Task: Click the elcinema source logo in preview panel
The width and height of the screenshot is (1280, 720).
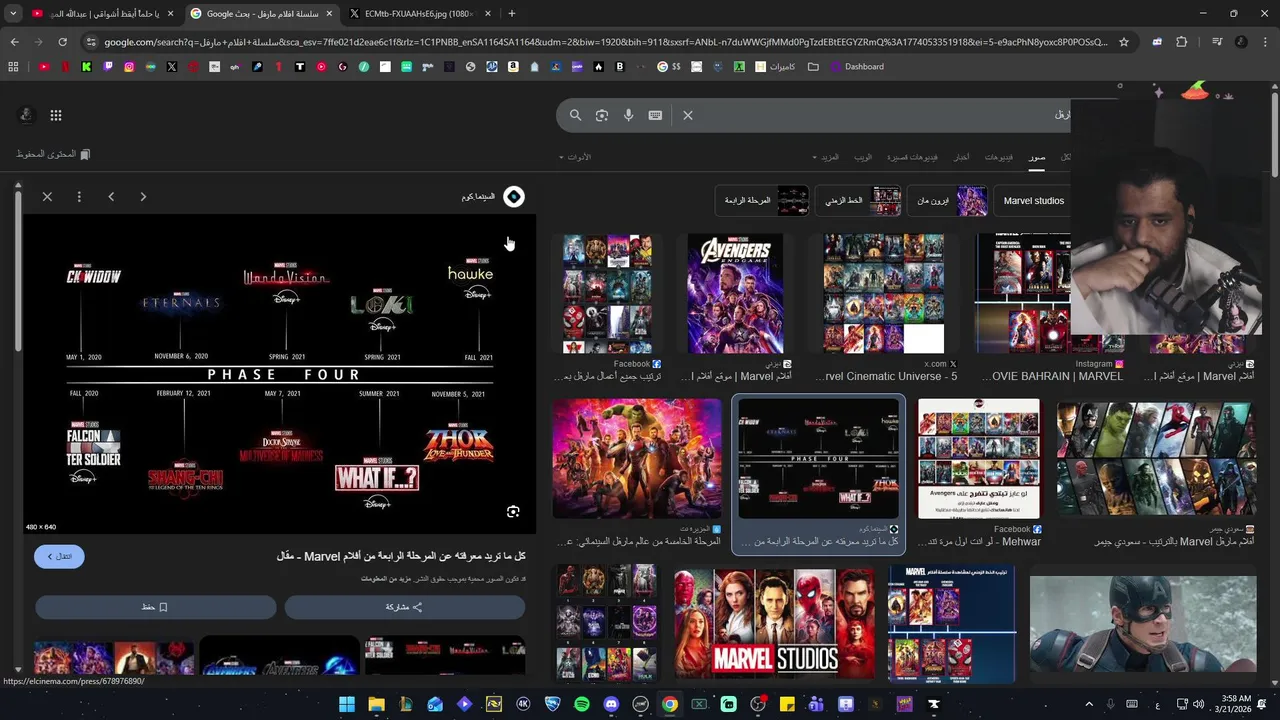Action: 514,197
